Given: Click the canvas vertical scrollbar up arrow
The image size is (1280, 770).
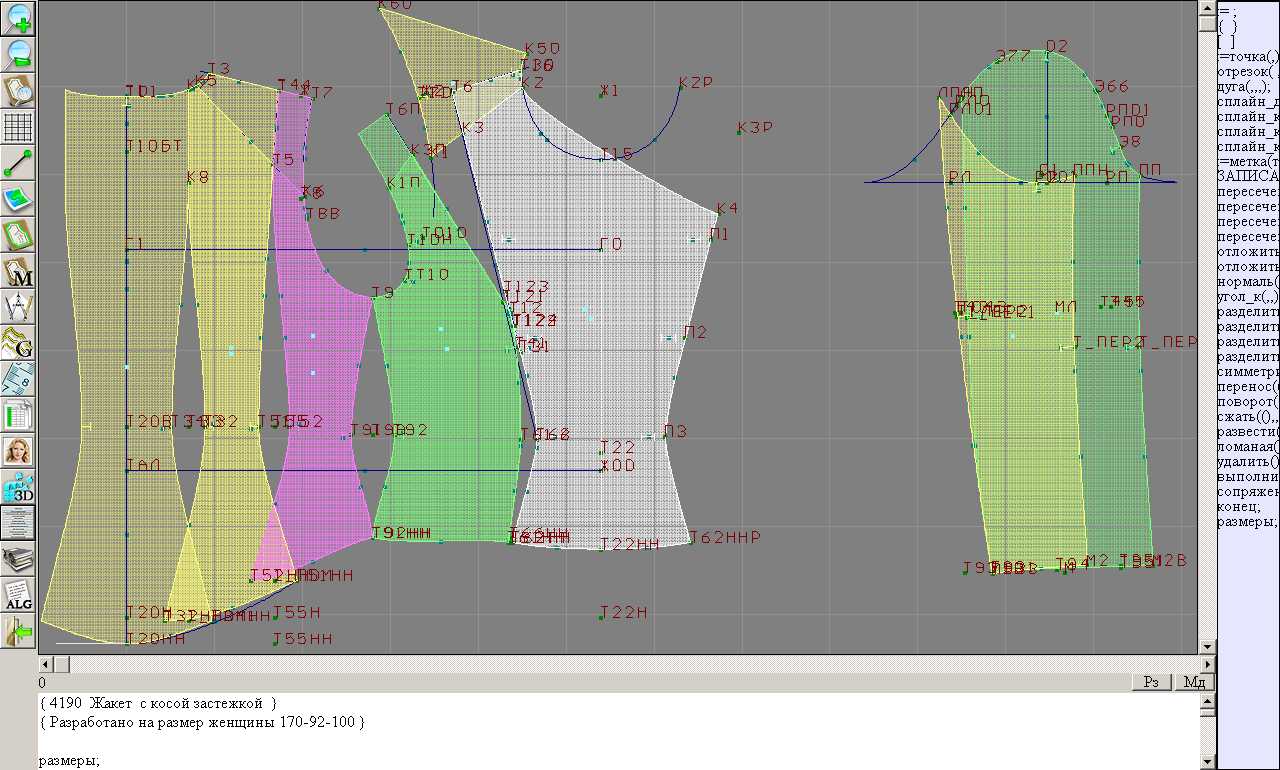Looking at the screenshot, I should [1207, 8].
